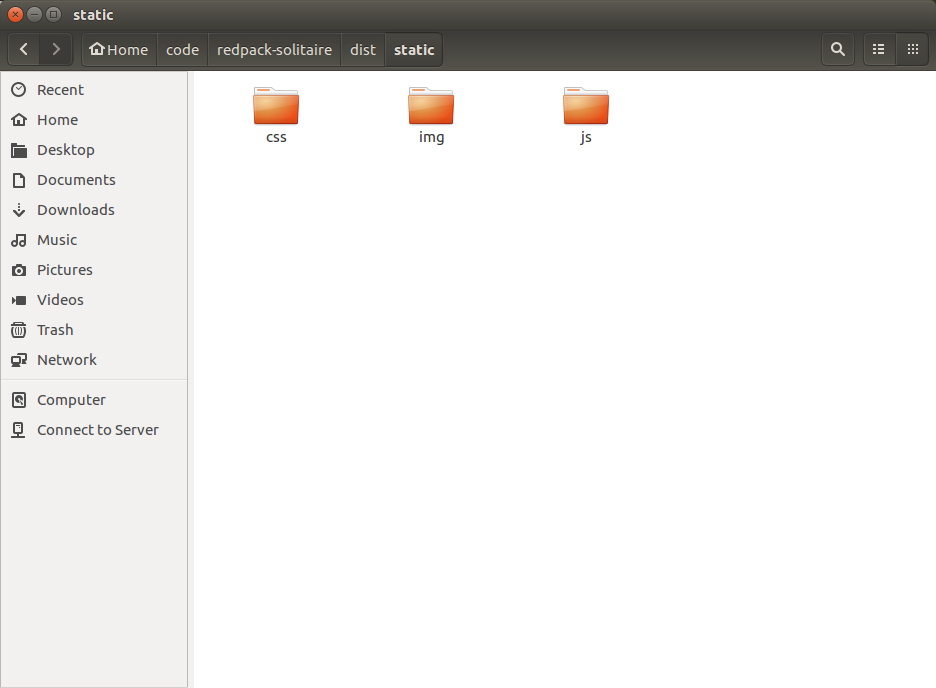Viewport: 936px width, 688px height.
Task: Open Recent label in sidebar
Action: point(60,90)
